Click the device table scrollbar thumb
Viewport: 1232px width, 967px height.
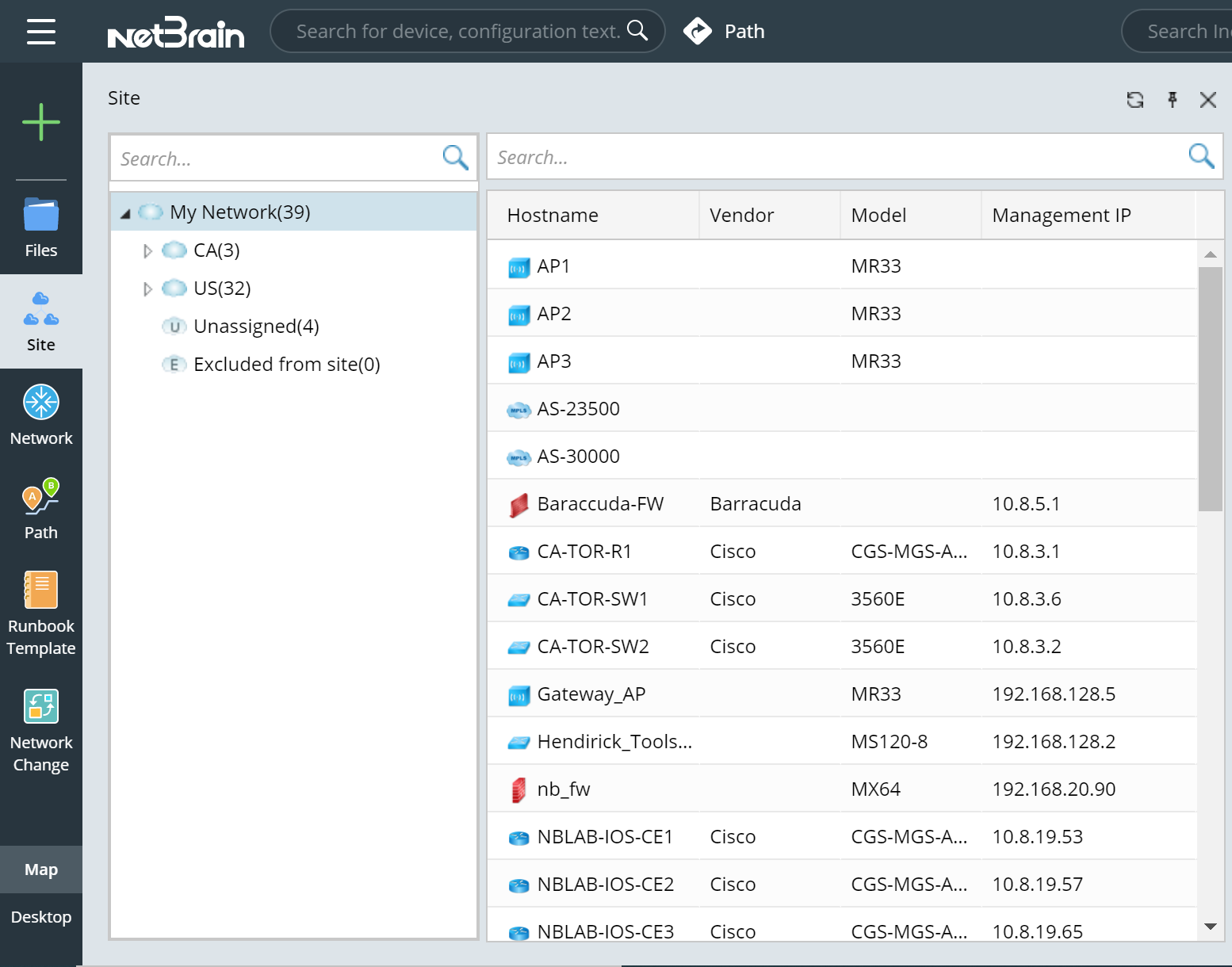click(x=1210, y=389)
